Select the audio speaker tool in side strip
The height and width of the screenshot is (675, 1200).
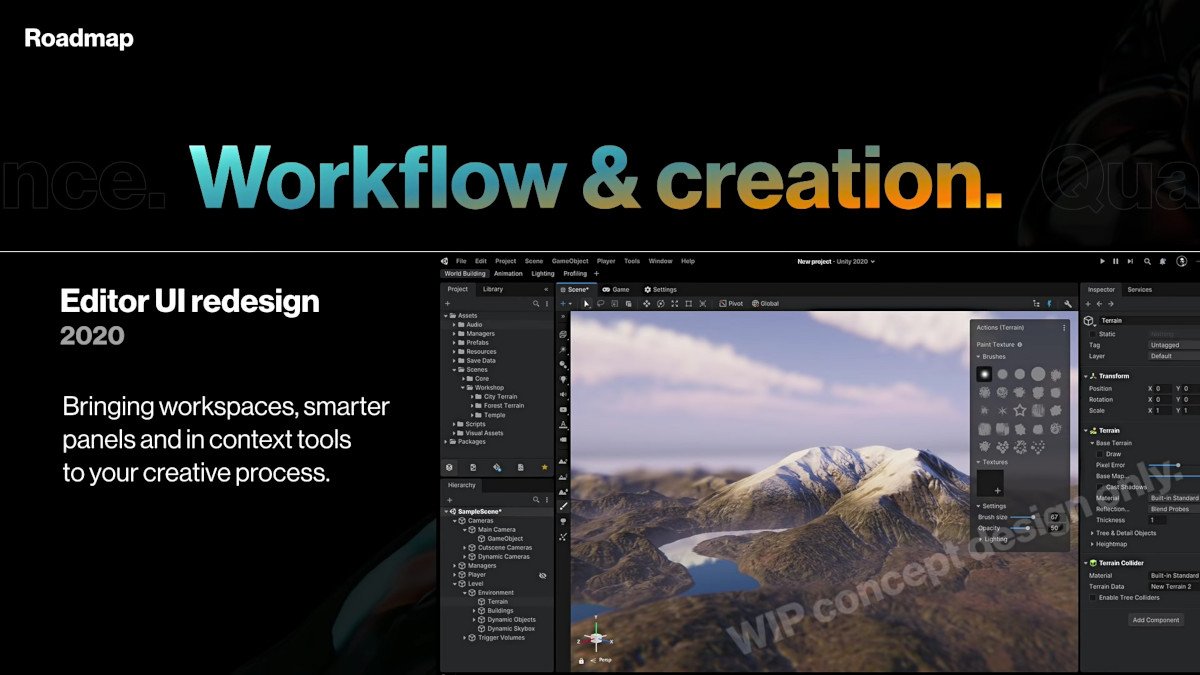click(x=564, y=394)
